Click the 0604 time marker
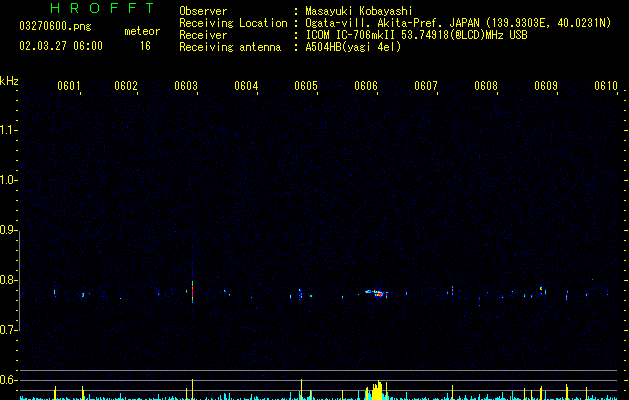Viewport: 629px width, 400px height. pyautogui.click(x=246, y=86)
